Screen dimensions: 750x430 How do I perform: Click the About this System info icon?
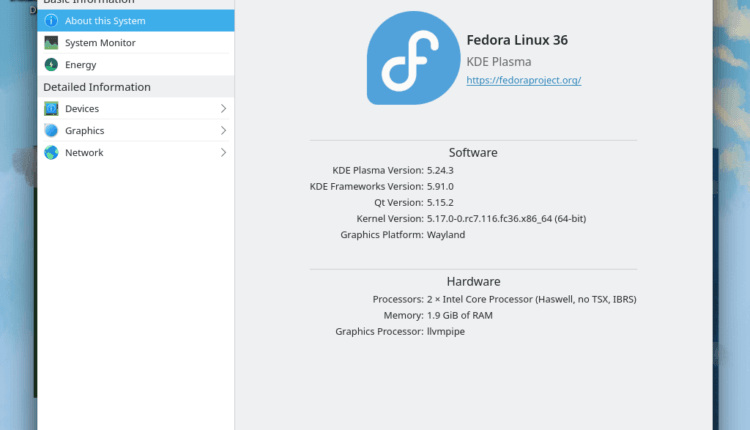coord(51,21)
